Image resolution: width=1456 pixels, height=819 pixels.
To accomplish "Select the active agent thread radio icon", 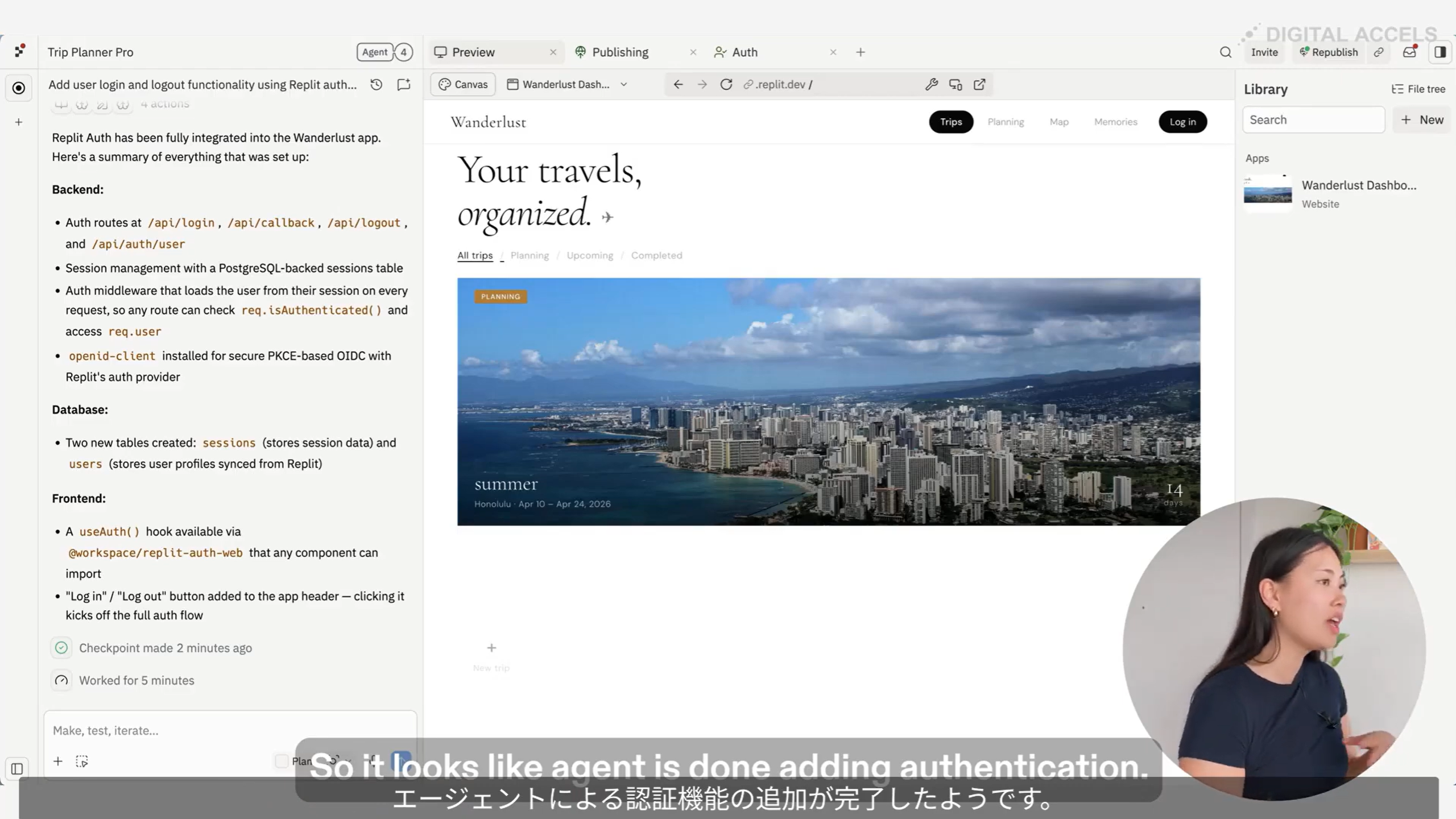I will [x=19, y=88].
